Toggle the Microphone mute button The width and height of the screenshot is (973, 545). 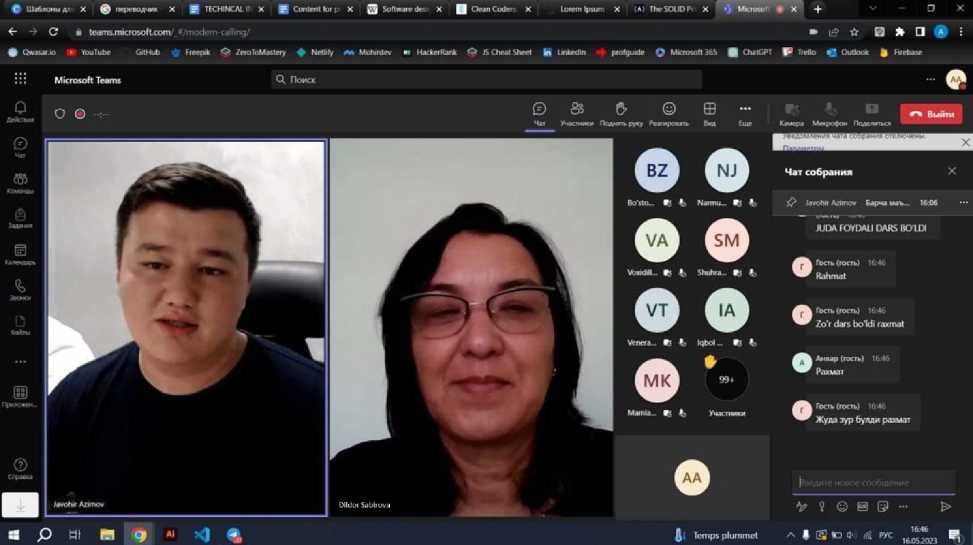pos(830,109)
